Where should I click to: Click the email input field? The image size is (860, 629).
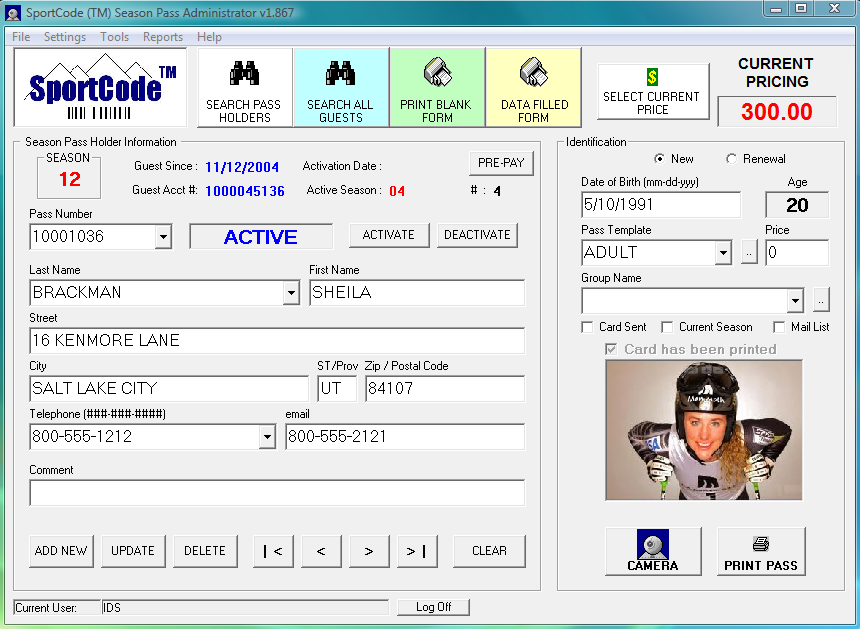point(405,437)
